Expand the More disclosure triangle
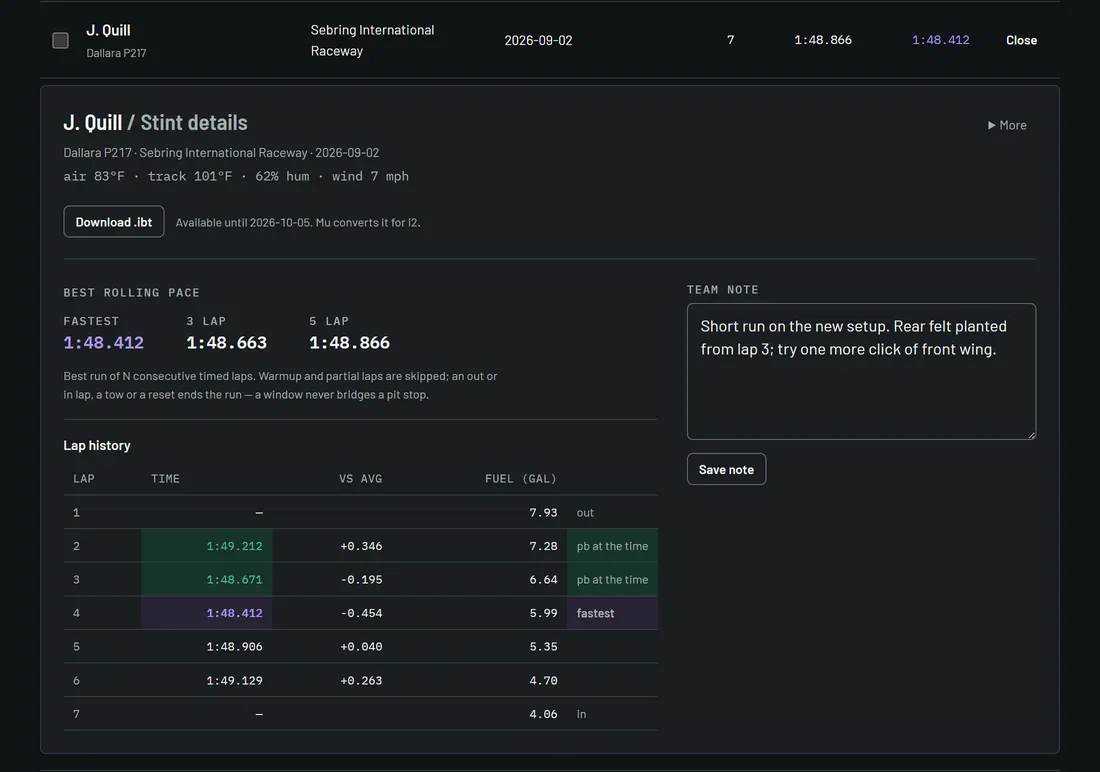This screenshot has height=772, width=1100. tap(1007, 125)
